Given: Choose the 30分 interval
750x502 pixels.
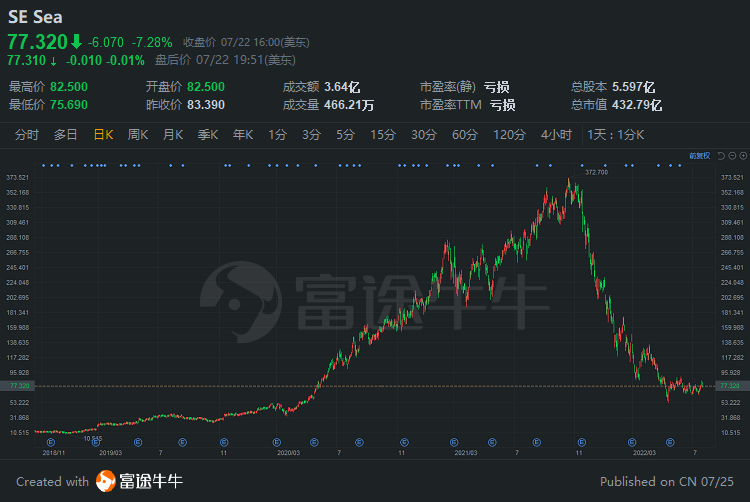Looking at the screenshot, I should coord(424,135).
